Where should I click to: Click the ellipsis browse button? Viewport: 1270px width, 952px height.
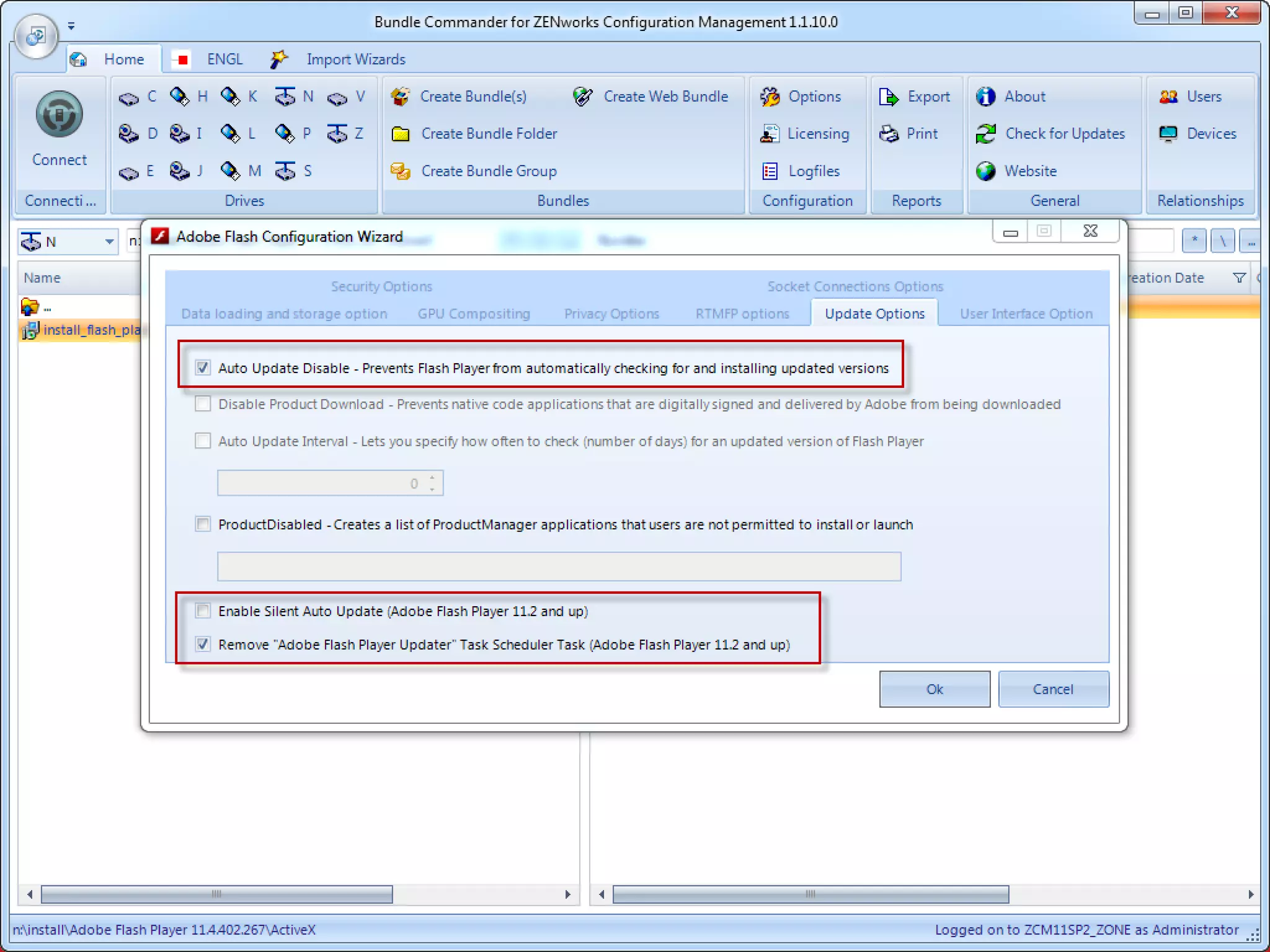tap(1251, 241)
